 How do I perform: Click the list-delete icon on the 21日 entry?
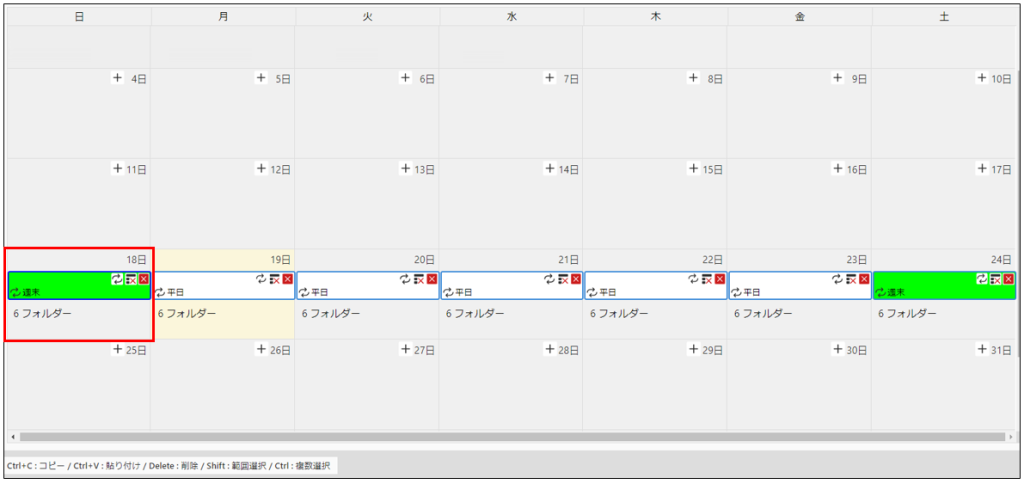click(563, 279)
